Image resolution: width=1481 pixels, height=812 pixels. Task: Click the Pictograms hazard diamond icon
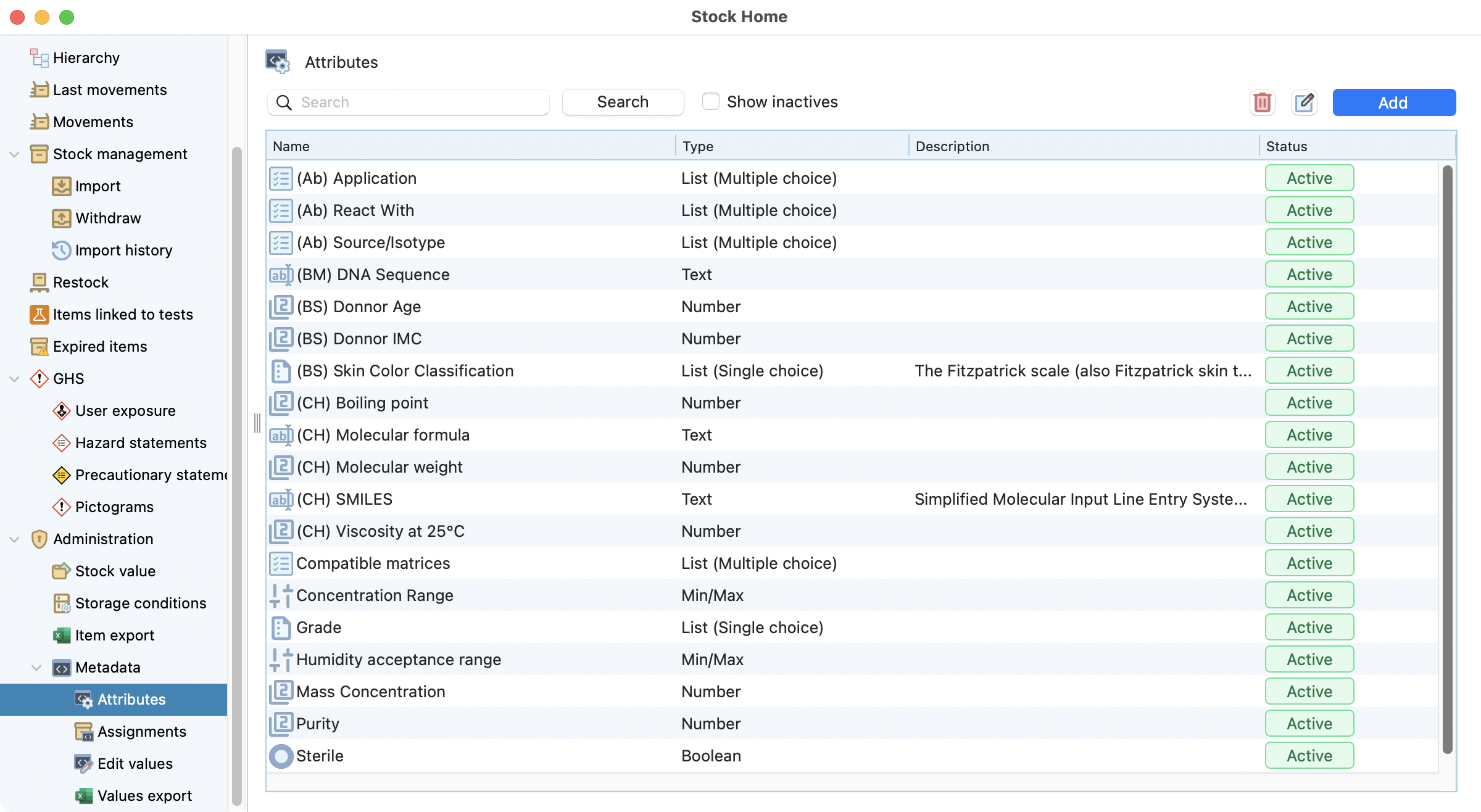[61, 507]
